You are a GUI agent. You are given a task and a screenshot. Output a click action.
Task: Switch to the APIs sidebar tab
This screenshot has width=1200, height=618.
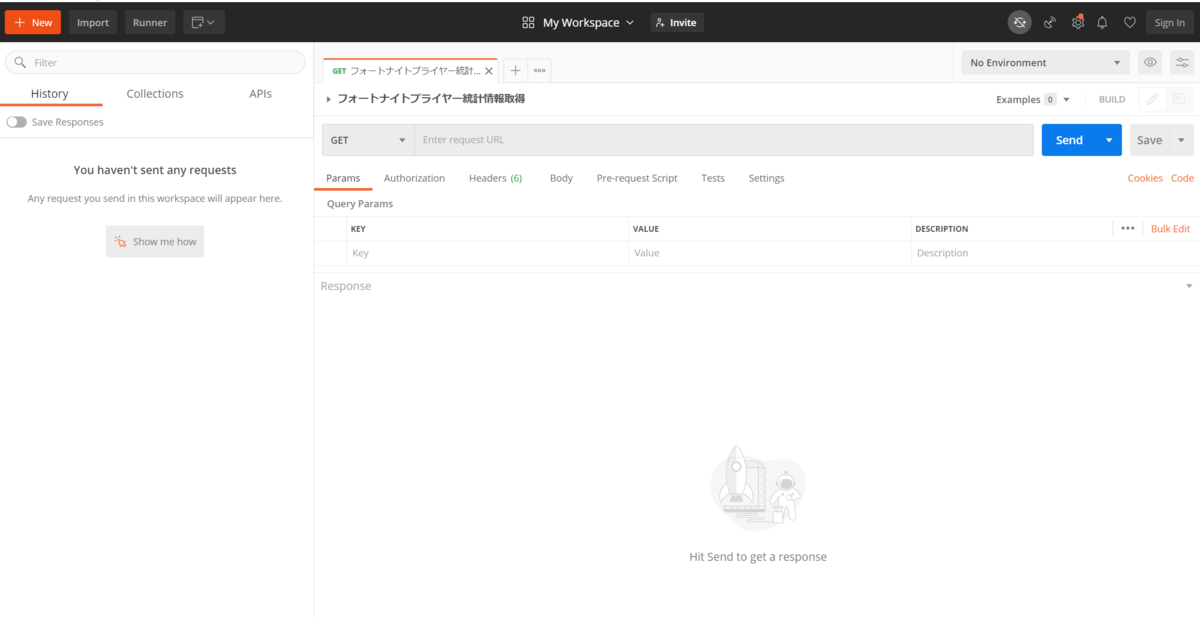tap(260, 94)
